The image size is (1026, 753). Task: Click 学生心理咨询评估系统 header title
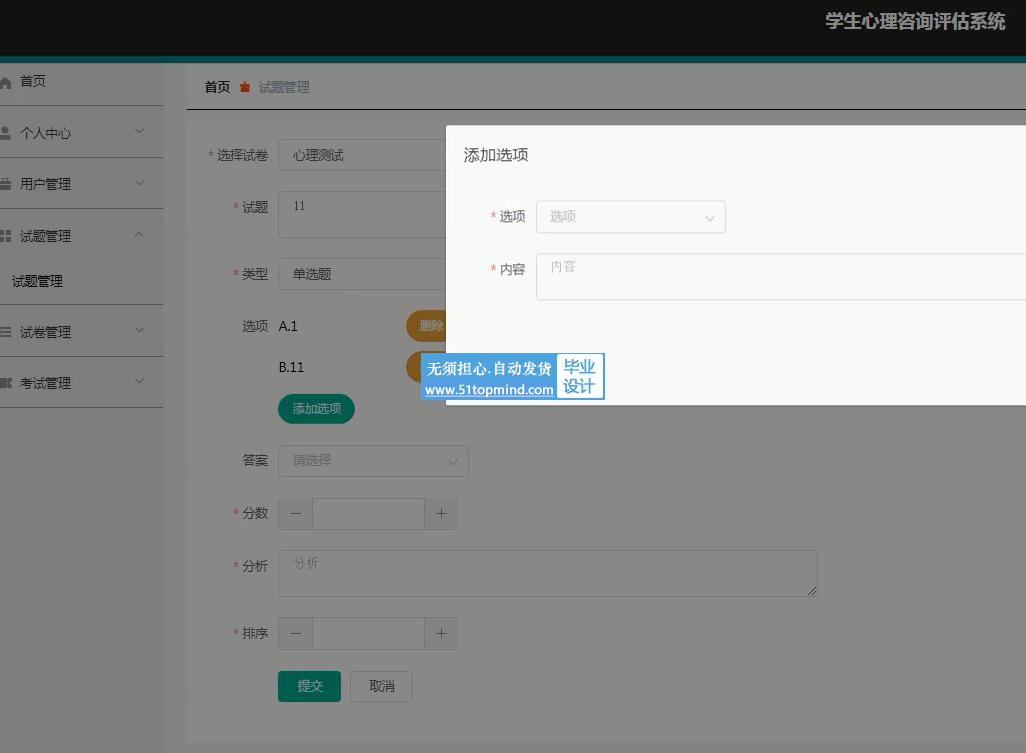click(x=915, y=22)
